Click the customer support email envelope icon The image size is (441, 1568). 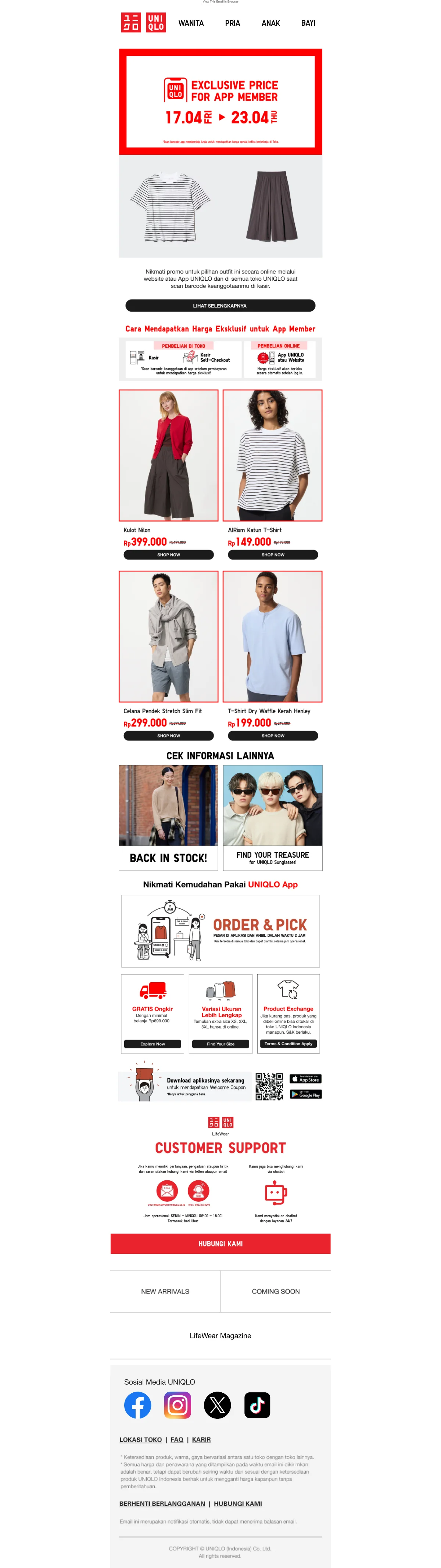point(167,1190)
